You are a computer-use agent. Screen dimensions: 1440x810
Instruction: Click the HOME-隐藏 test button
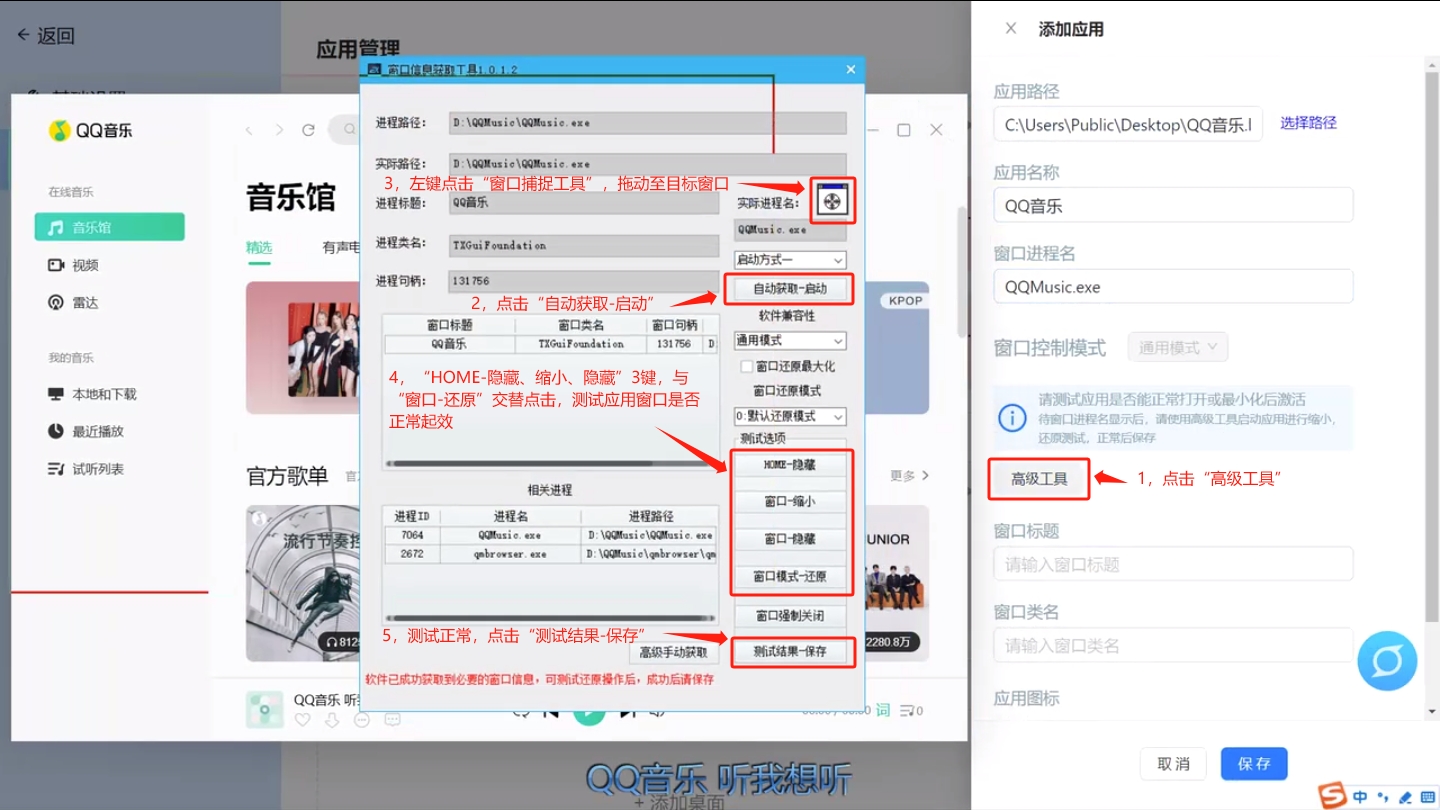pos(790,465)
